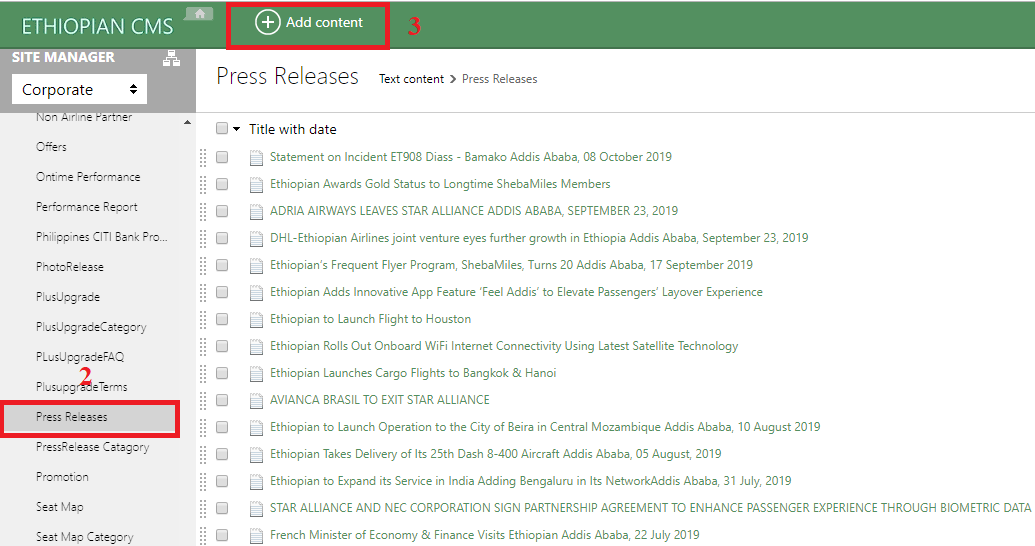Check the Feel Addis app feature row
The width and height of the screenshot is (1035, 546).
(x=222, y=292)
